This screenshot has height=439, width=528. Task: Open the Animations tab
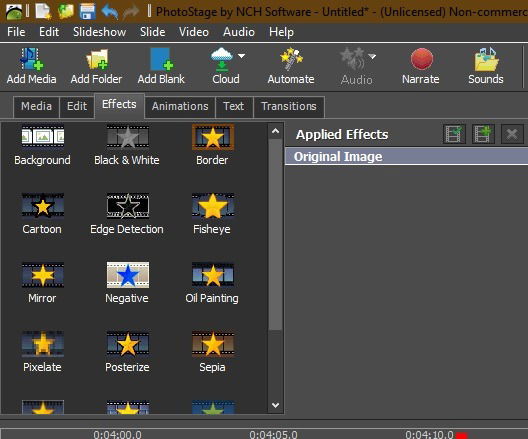click(180, 106)
